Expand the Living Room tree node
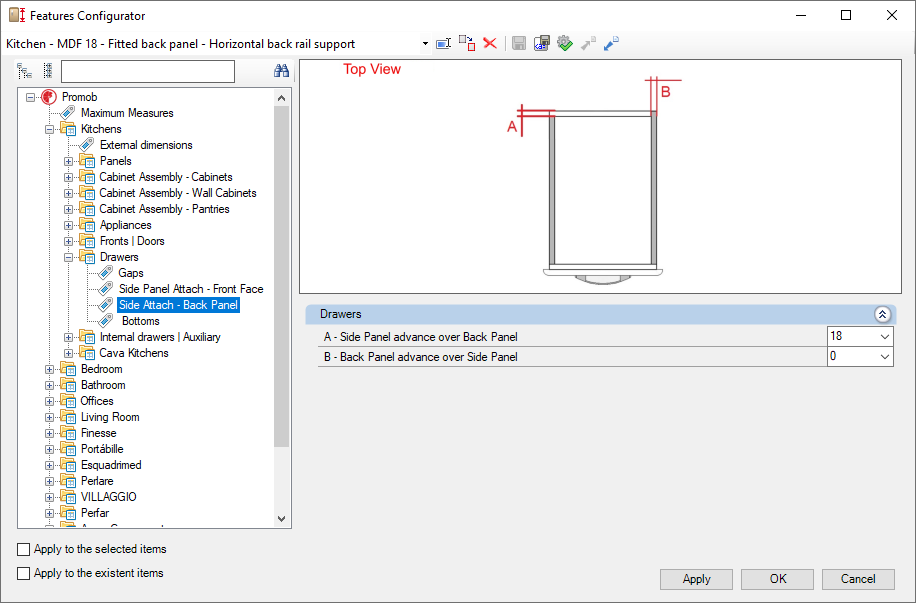The width and height of the screenshot is (916, 603). coord(50,417)
